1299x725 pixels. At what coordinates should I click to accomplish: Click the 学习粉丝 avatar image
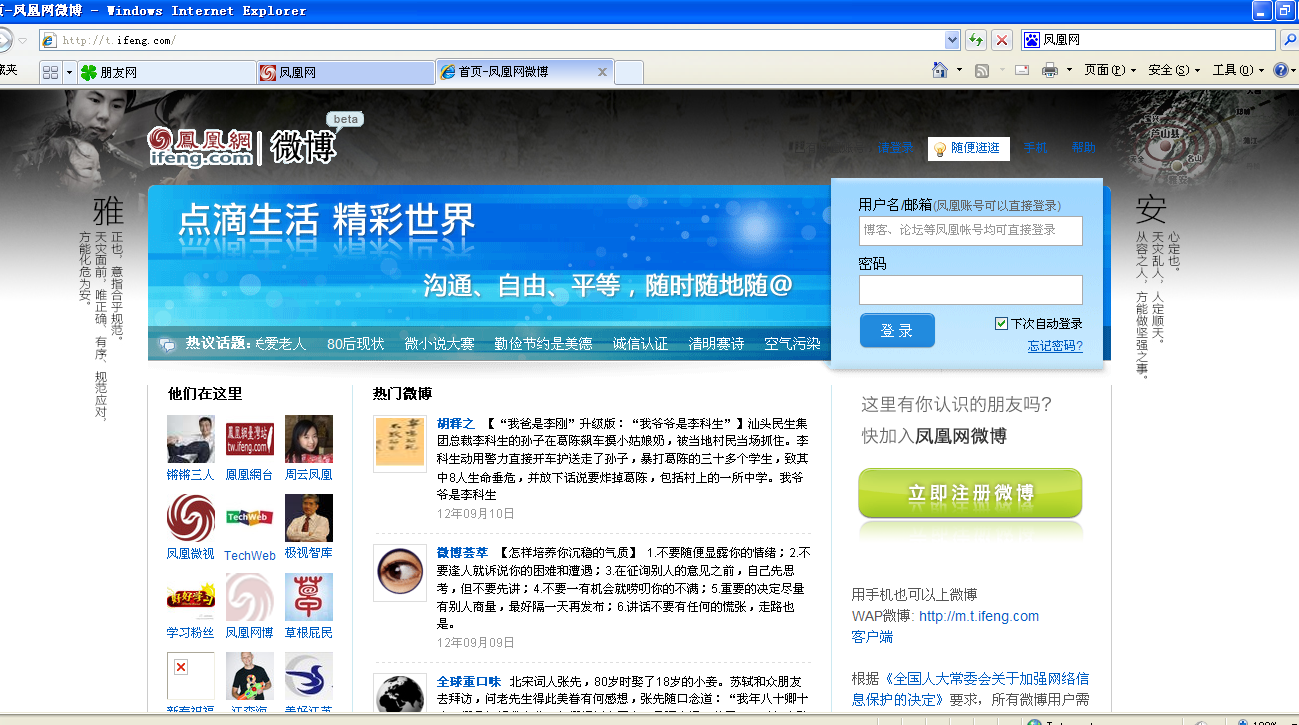pyautogui.click(x=190, y=597)
